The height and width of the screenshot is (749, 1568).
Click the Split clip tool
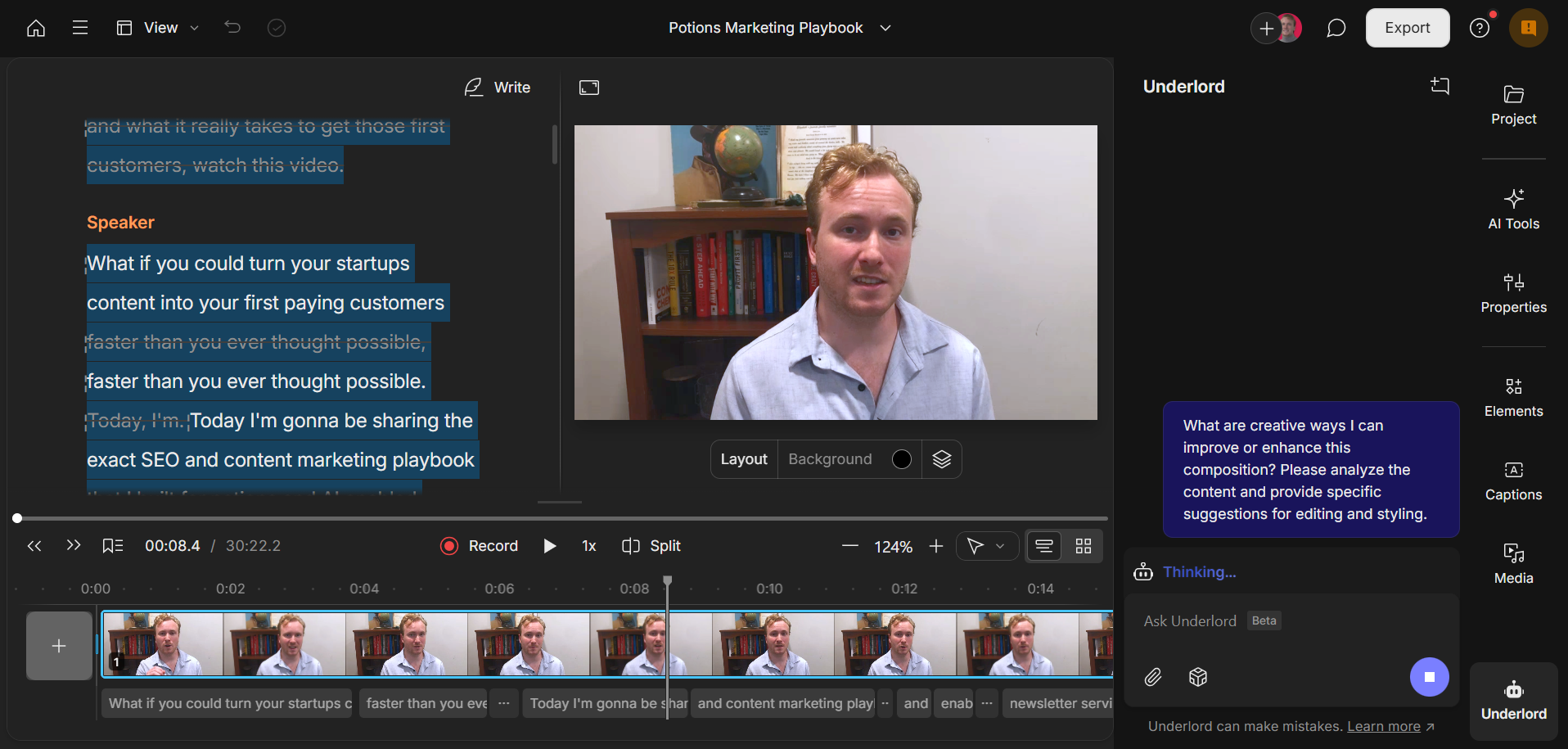point(651,546)
